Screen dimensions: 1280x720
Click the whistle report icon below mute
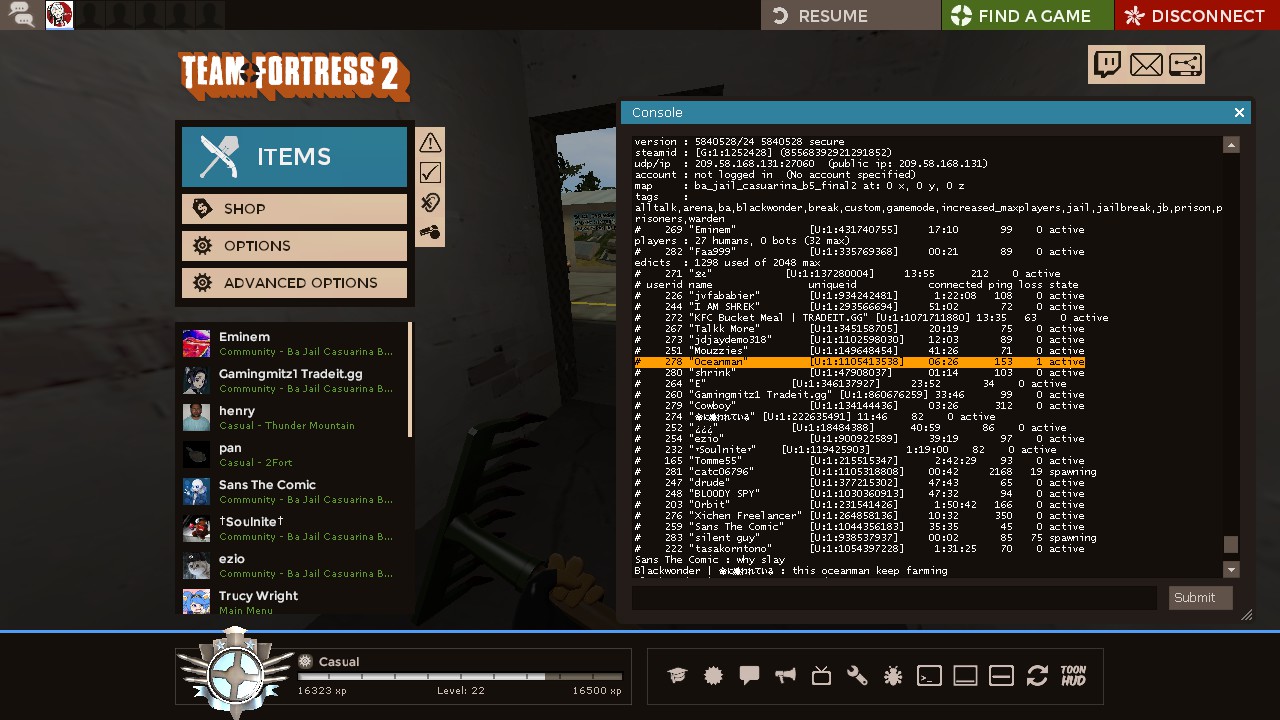430,232
